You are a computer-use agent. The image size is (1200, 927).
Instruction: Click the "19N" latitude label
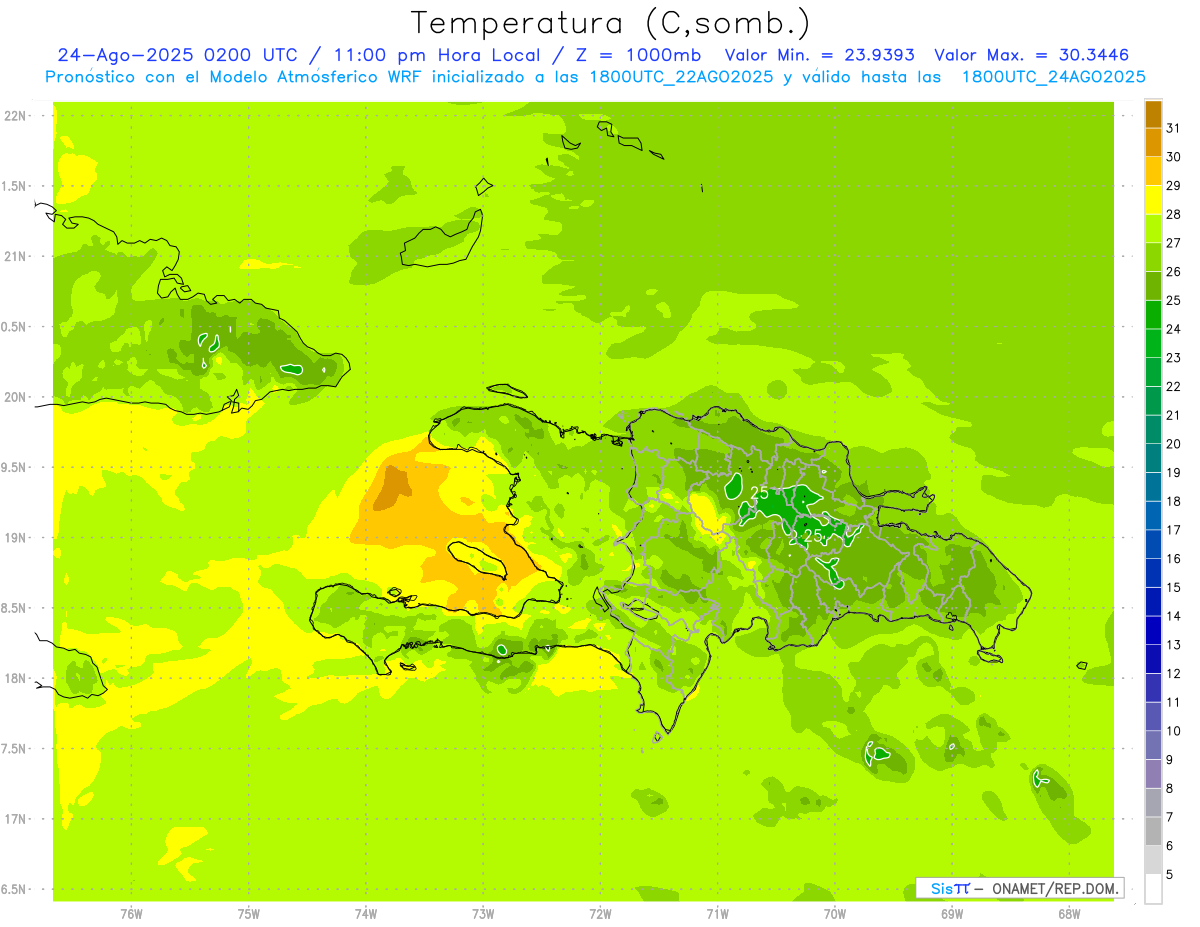[16, 537]
